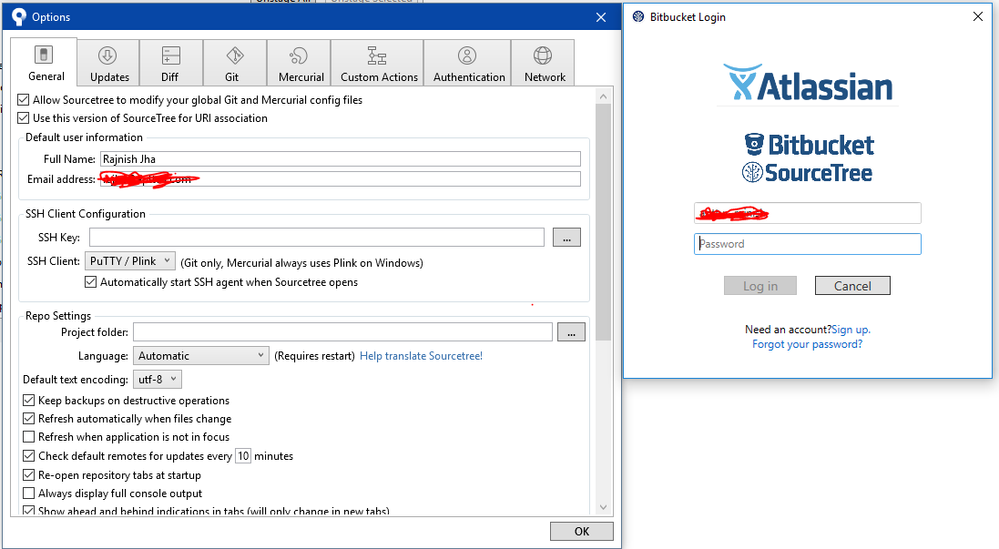
Task: Toggle Use this version for URI association
Action: coord(24,118)
